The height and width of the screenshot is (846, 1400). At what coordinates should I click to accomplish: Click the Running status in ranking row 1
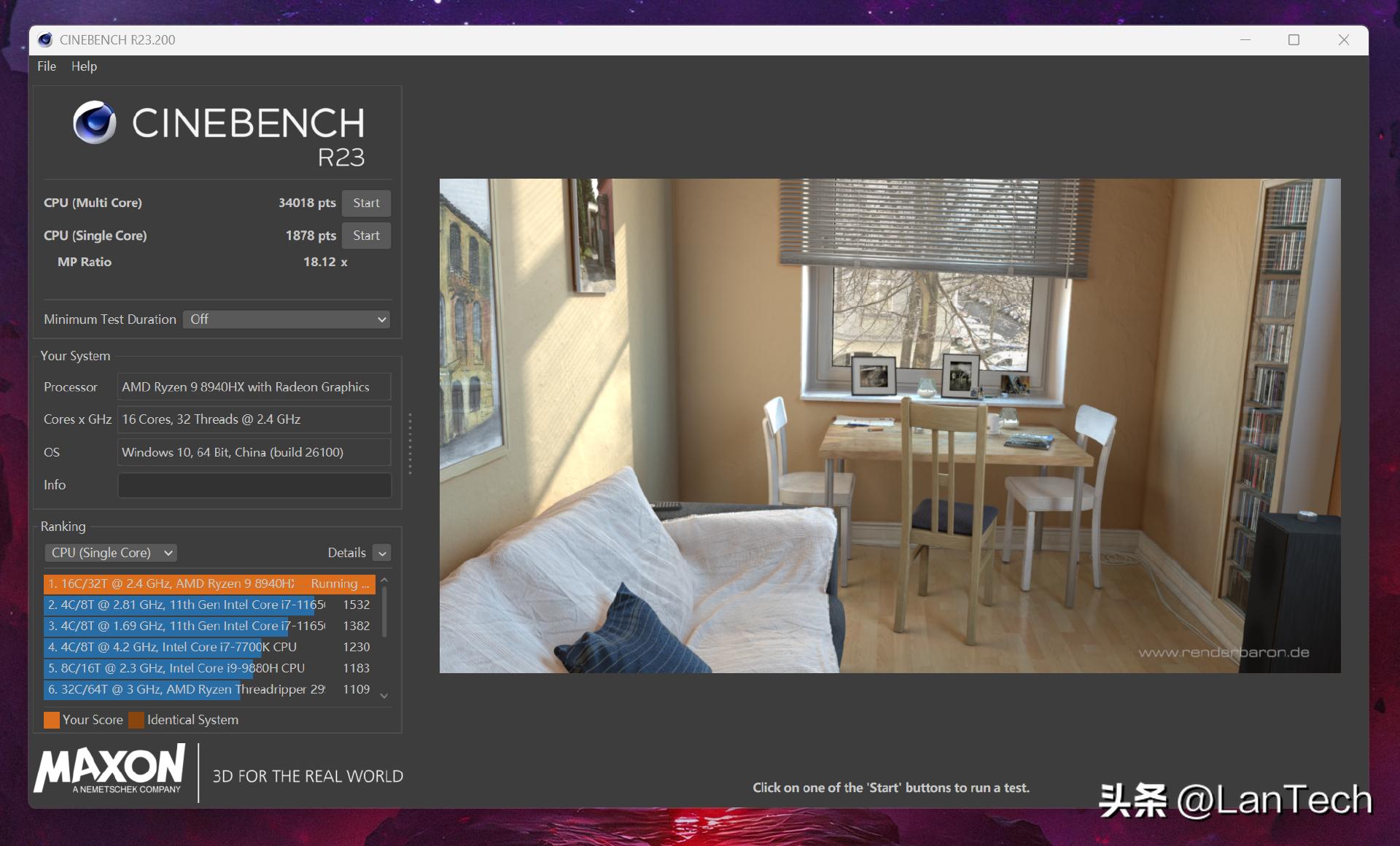pos(340,583)
